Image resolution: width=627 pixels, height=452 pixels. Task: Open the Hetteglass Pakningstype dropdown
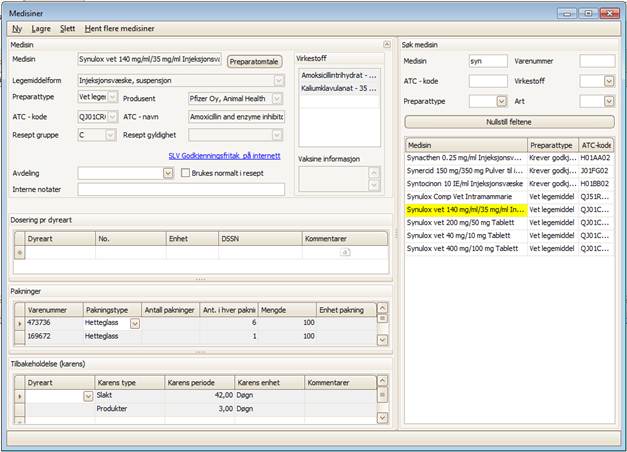134,324
